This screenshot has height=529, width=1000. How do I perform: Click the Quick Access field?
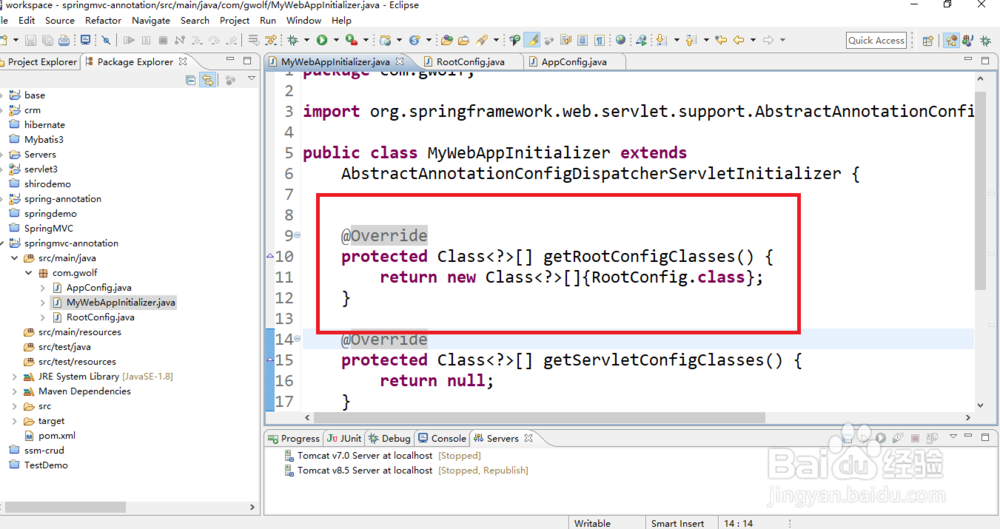pyautogui.click(x=876, y=40)
